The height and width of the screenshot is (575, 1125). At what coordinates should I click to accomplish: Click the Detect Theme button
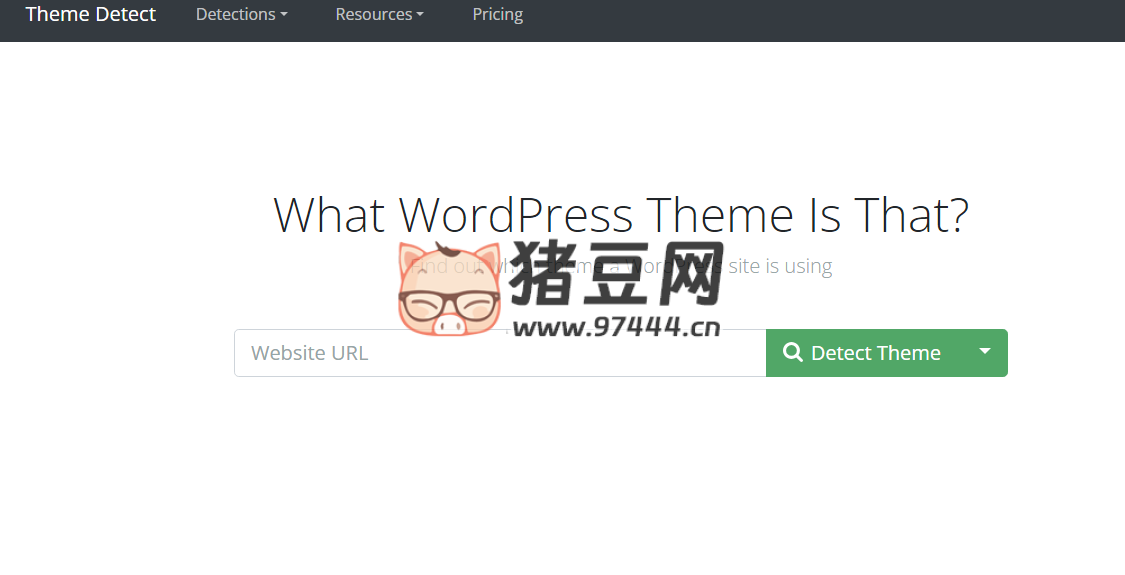click(865, 353)
